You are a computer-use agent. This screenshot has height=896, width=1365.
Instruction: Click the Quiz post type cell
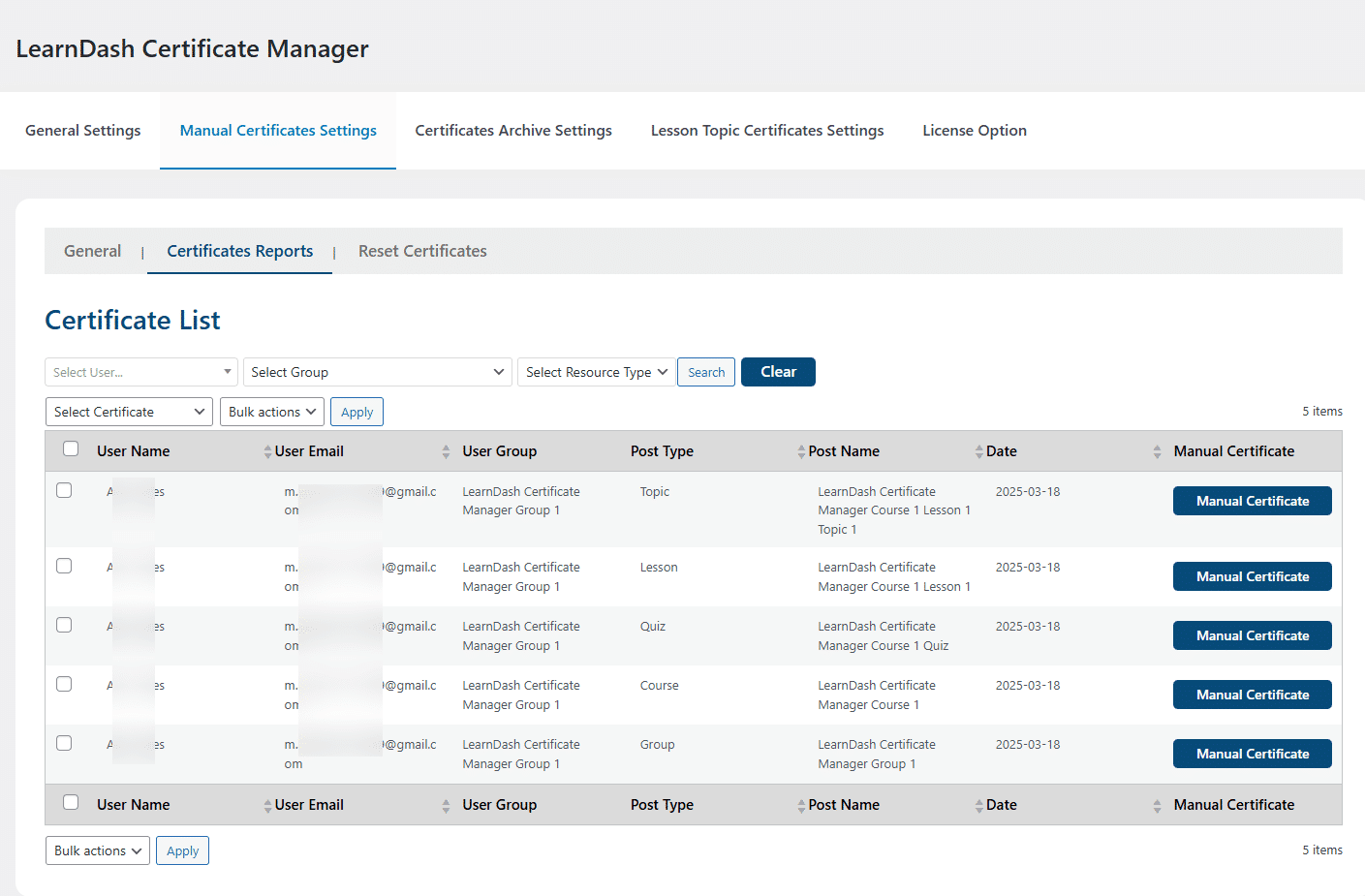(x=653, y=627)
